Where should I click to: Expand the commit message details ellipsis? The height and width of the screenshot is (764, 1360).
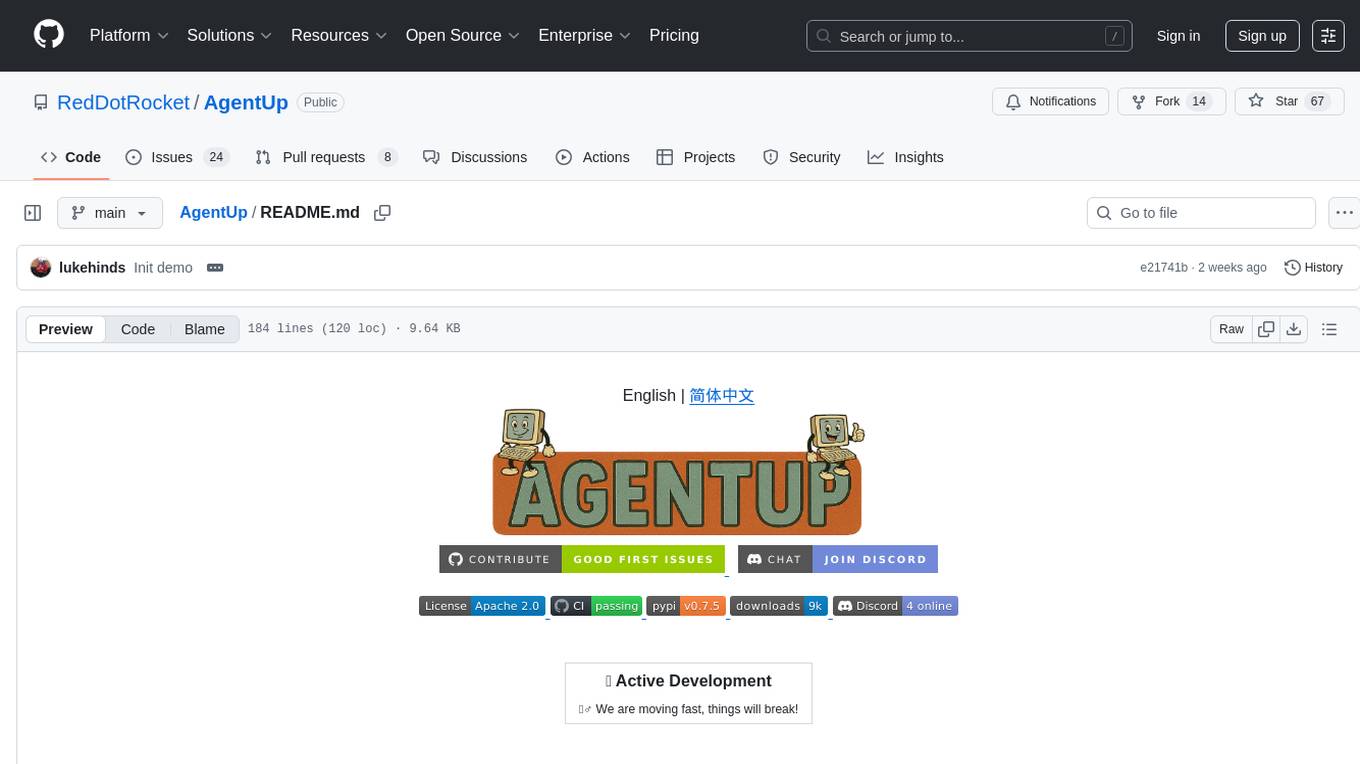pyautogui.click(x=215, y=267)
